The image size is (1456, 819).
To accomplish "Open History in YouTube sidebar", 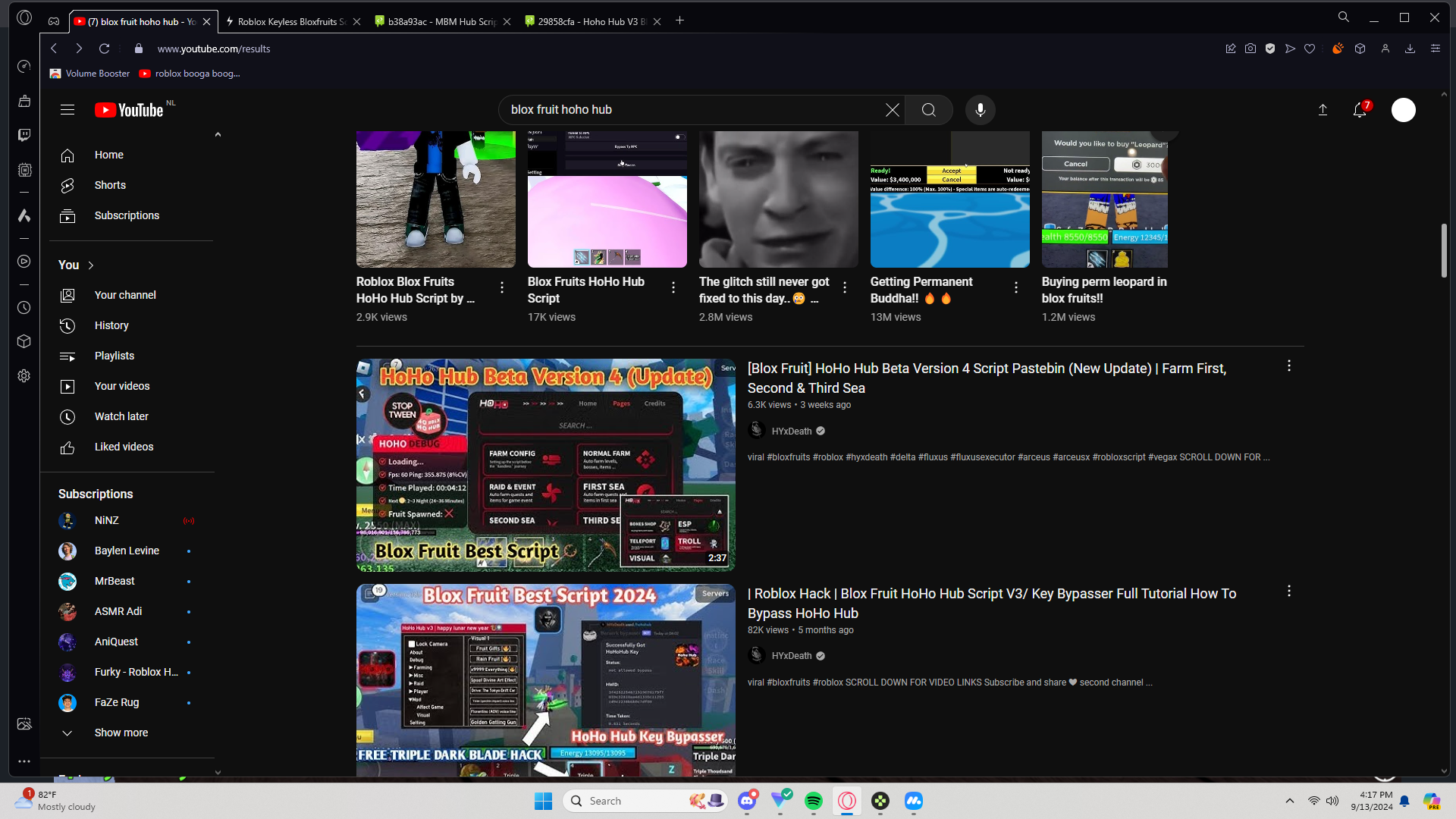I will pyautogui.click(x=111, y=325).
